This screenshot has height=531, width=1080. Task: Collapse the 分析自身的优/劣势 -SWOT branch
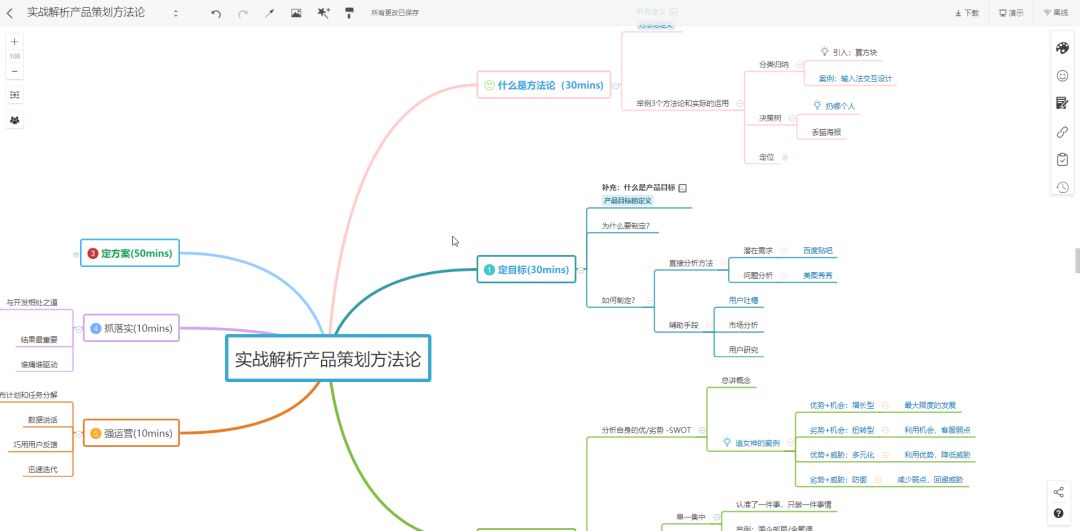click(x=702, y=430)
